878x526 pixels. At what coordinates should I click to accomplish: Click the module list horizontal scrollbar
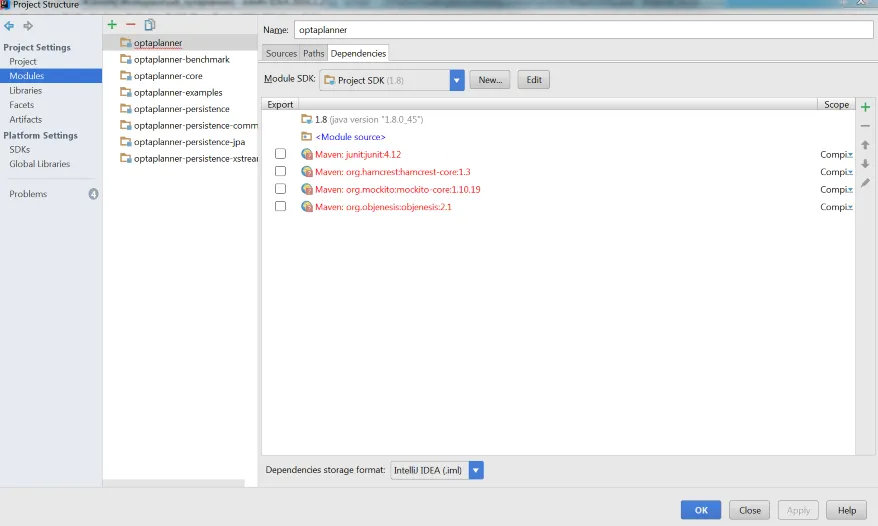pyautogui.click(x=174, y=483)
